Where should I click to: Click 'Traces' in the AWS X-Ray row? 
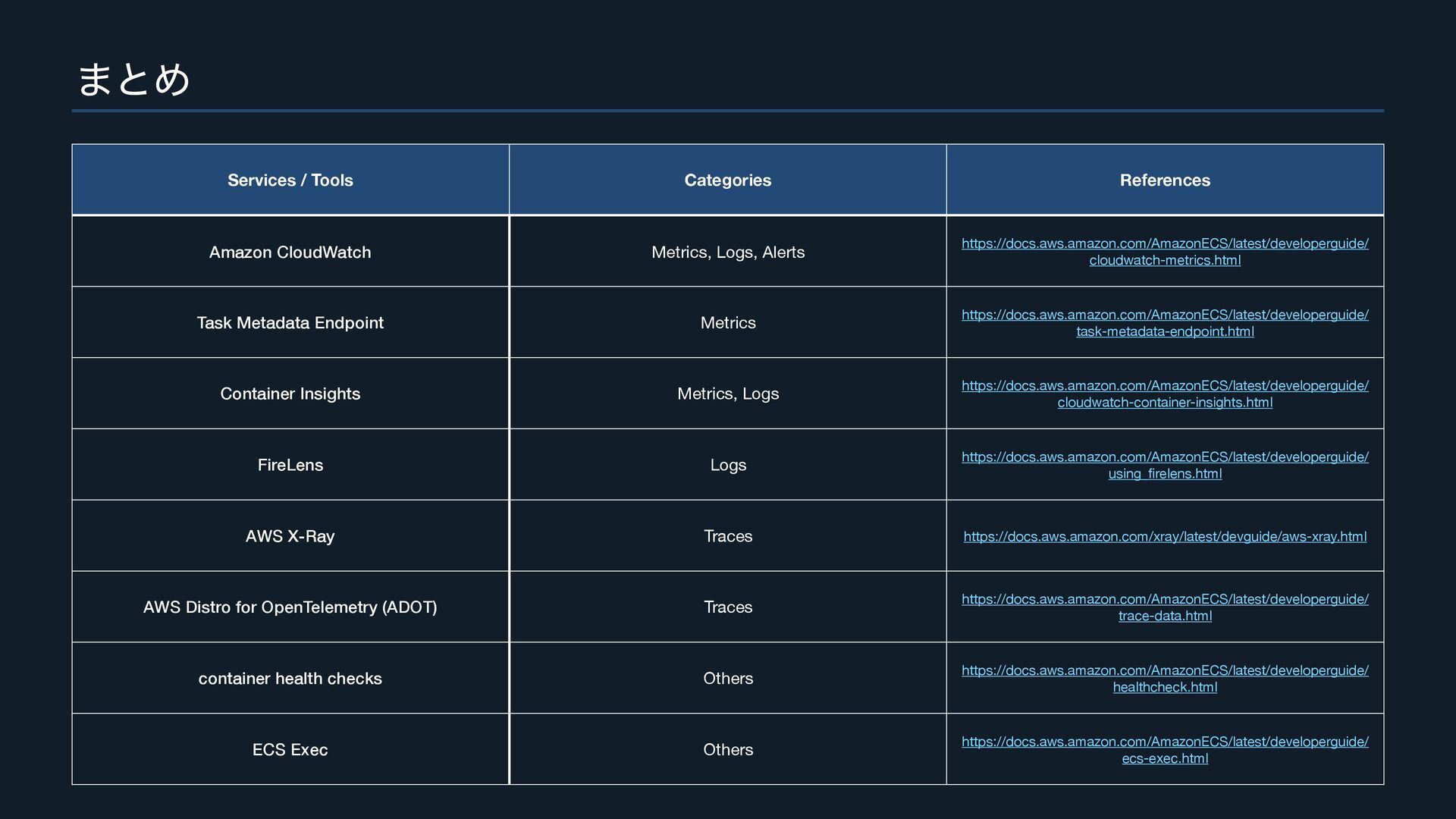click(x=728, y=536)
